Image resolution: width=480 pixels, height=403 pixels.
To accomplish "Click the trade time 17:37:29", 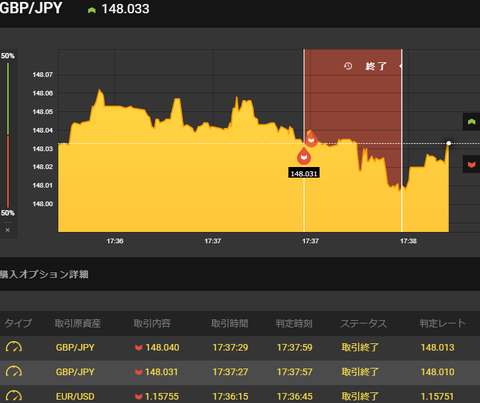I will pos(230,347).
